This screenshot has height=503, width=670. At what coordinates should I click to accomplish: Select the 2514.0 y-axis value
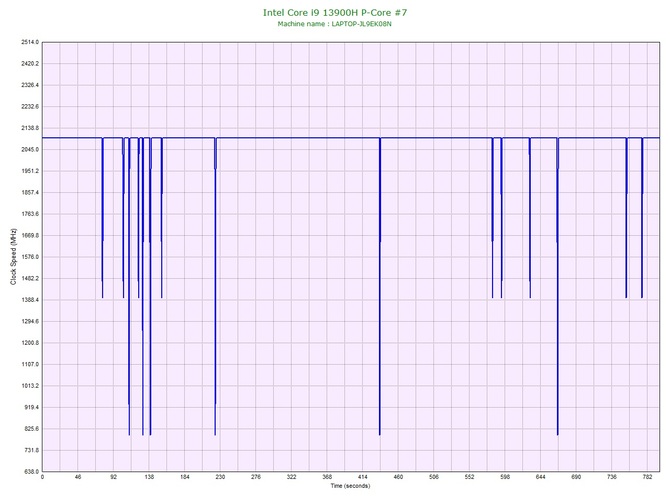click(x=30, y=42)
